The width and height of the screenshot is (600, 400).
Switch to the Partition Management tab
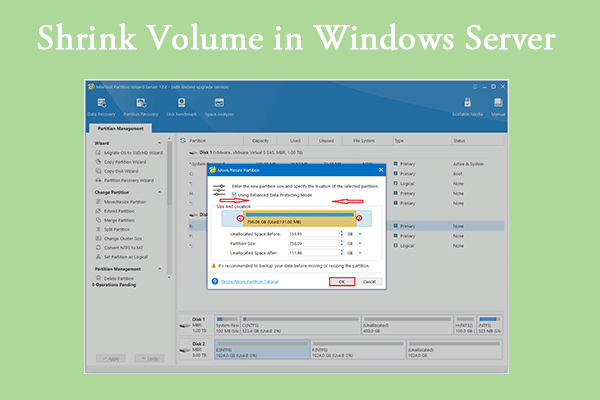point(121,128)
